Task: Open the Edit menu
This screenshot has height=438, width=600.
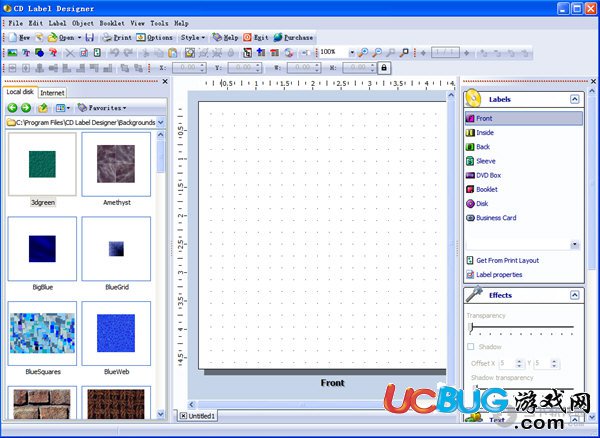Action: point(36,23)
